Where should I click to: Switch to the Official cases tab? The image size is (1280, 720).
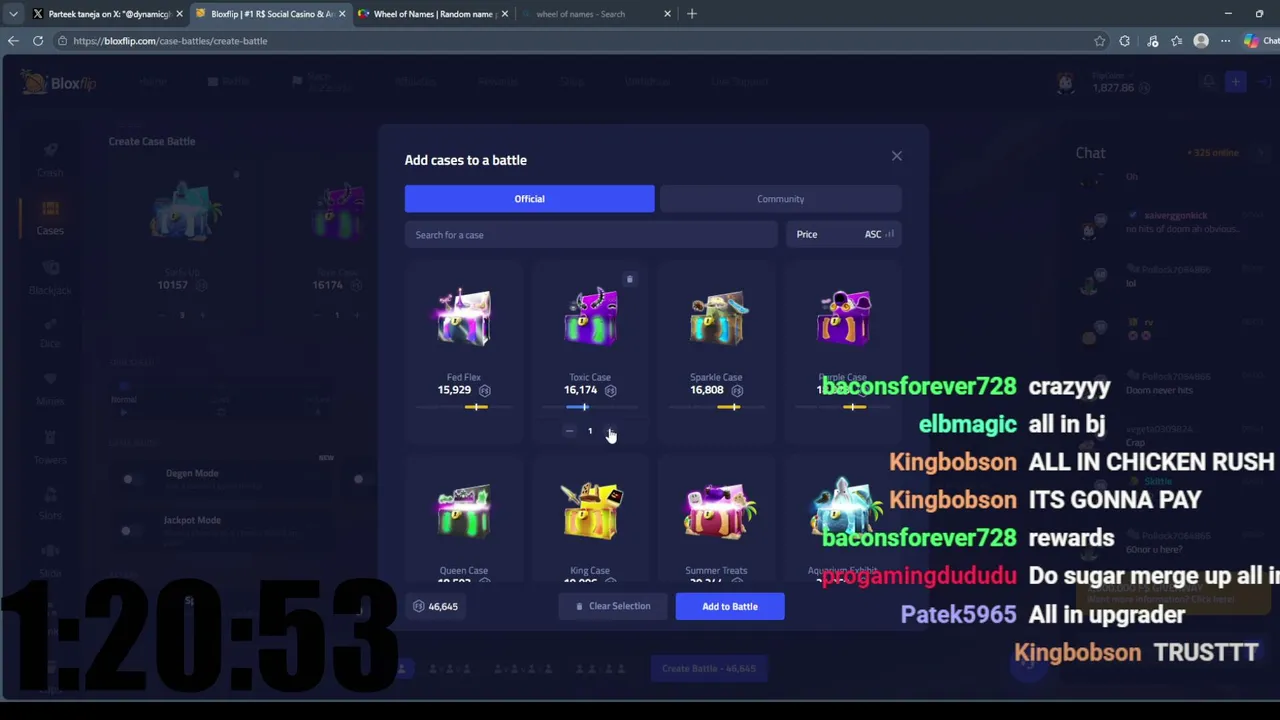pyautogui.click(x=529, y=199)
